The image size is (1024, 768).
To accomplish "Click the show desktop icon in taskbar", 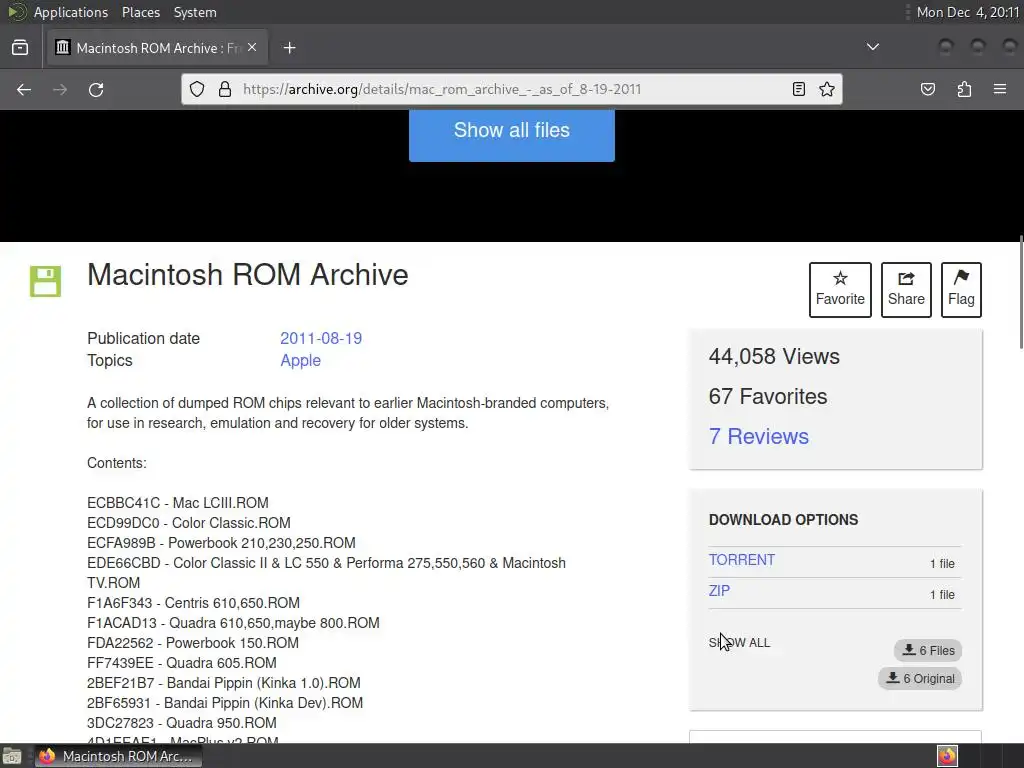I will [x=12, y=756].
